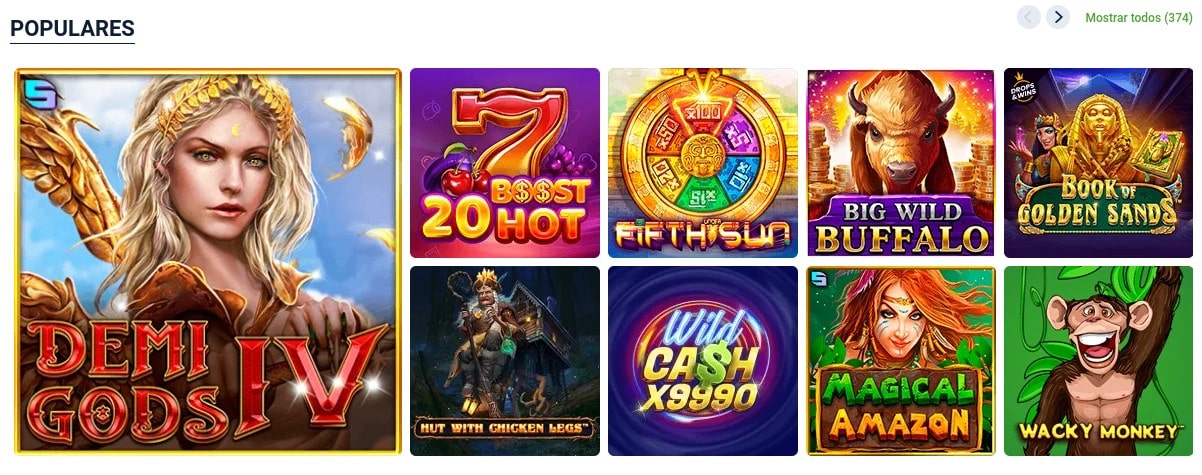Select the Magical Amazon slot
1202x475 pixels.
(901, 361)
